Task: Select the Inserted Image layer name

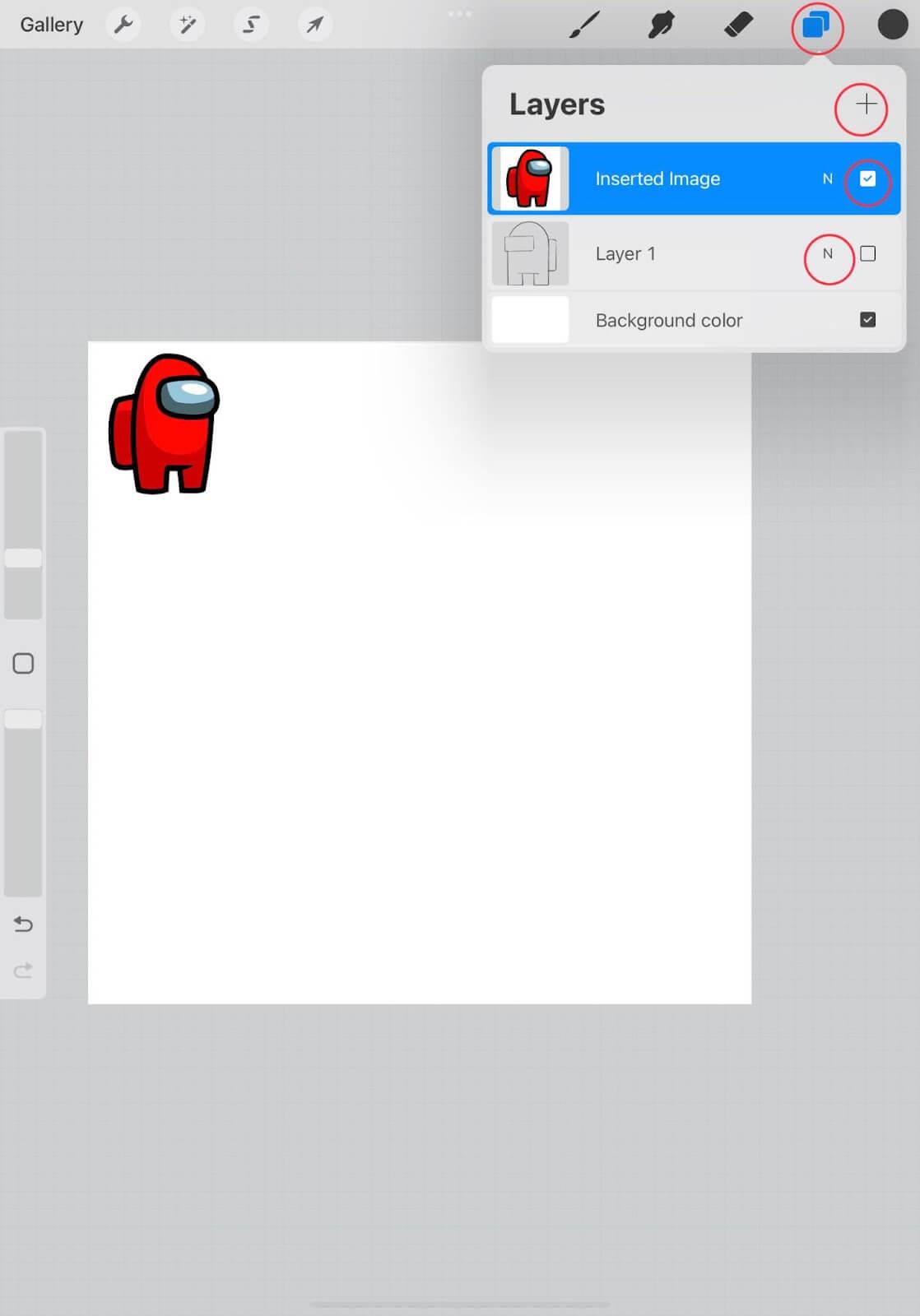Action: point(657,178)
